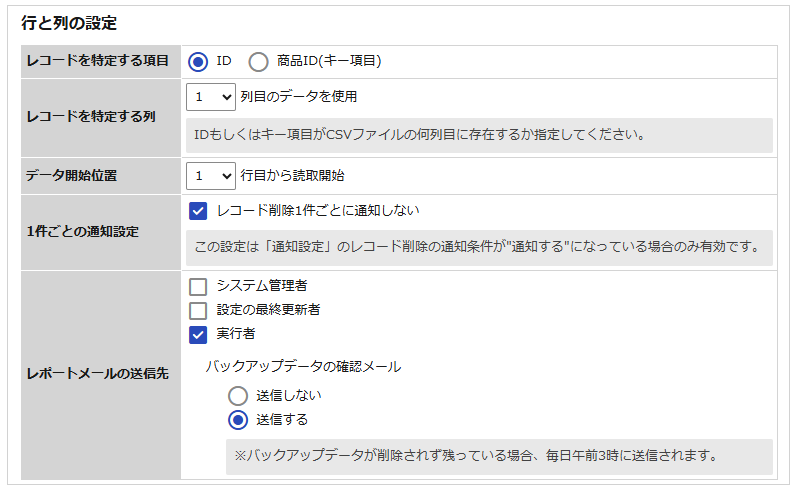Select 送信する radio button
The image size is (797, 488).
[x=238, y=420]
